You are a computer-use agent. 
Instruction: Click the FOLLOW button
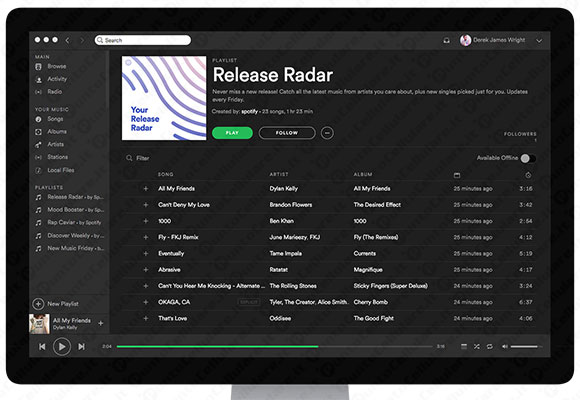coord(287,133)
